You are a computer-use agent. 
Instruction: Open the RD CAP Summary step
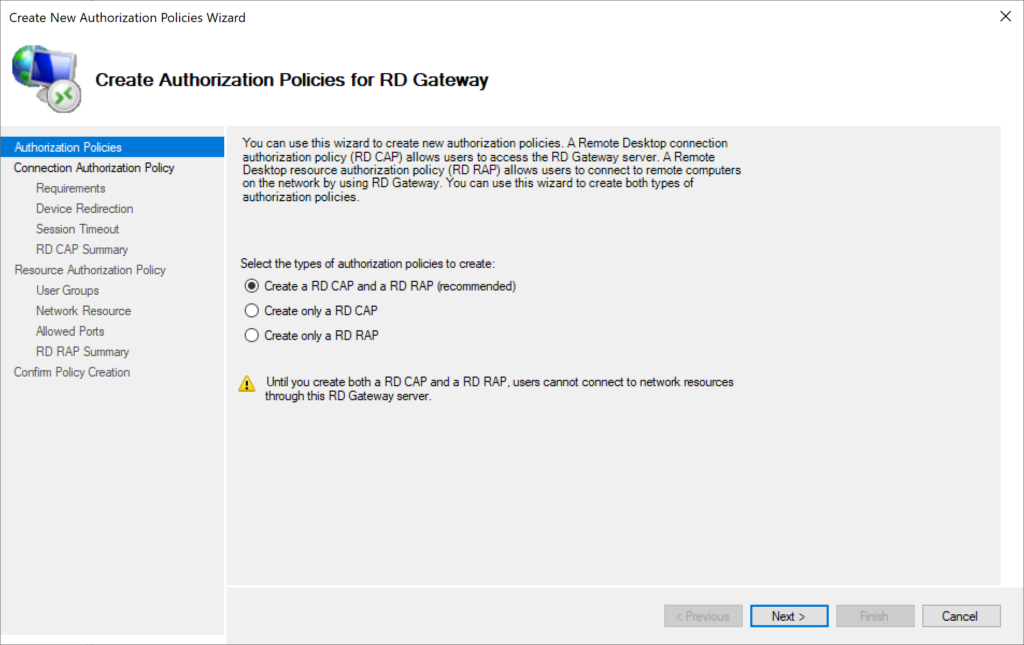click(81, 249)
